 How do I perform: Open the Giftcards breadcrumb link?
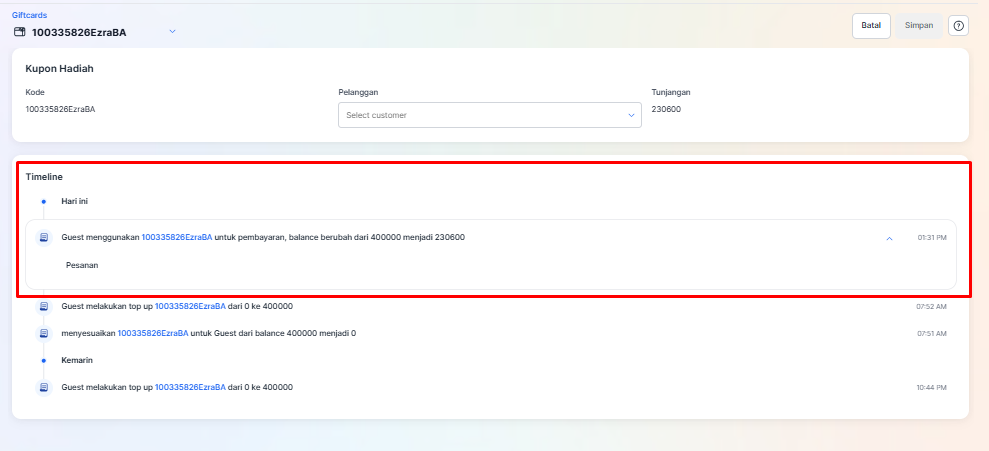click(29, 15)
